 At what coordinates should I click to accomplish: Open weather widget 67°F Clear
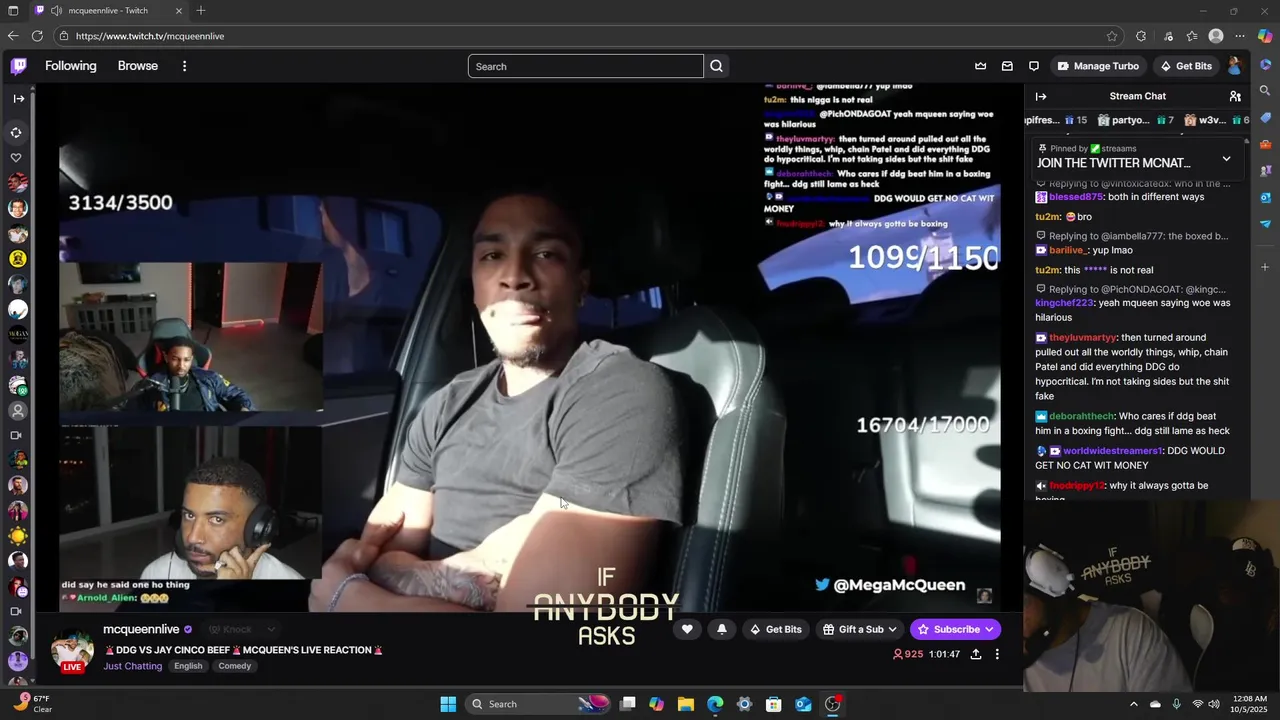coord(34,704)
